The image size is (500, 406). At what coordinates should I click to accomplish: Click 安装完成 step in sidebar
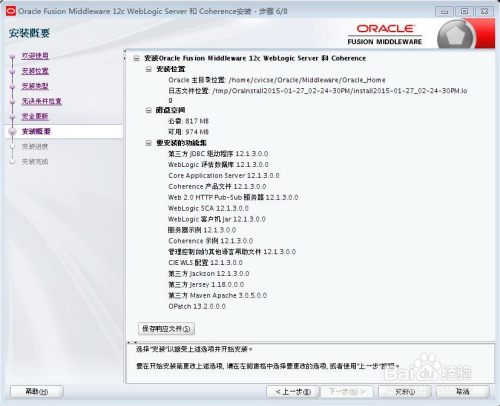(x=35, y=162)
